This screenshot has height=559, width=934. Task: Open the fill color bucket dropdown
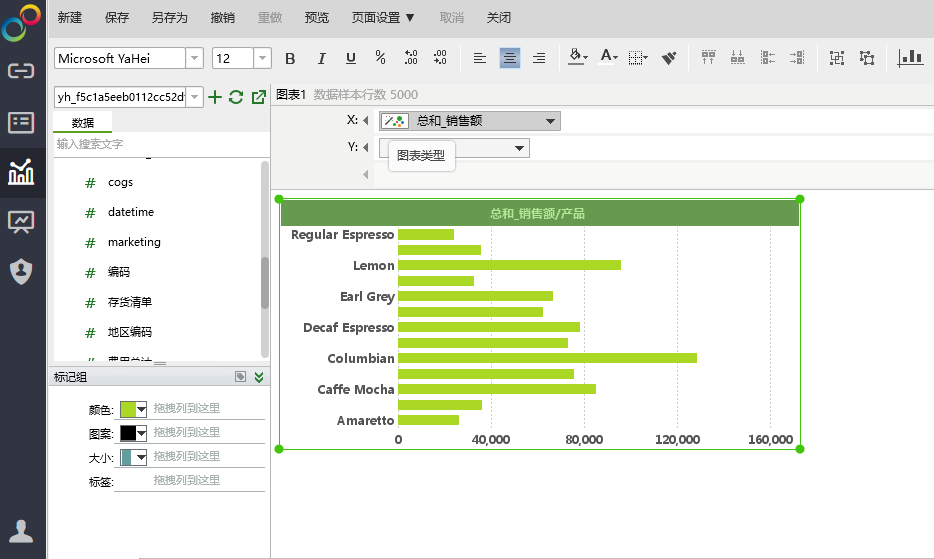click(577, 57)
